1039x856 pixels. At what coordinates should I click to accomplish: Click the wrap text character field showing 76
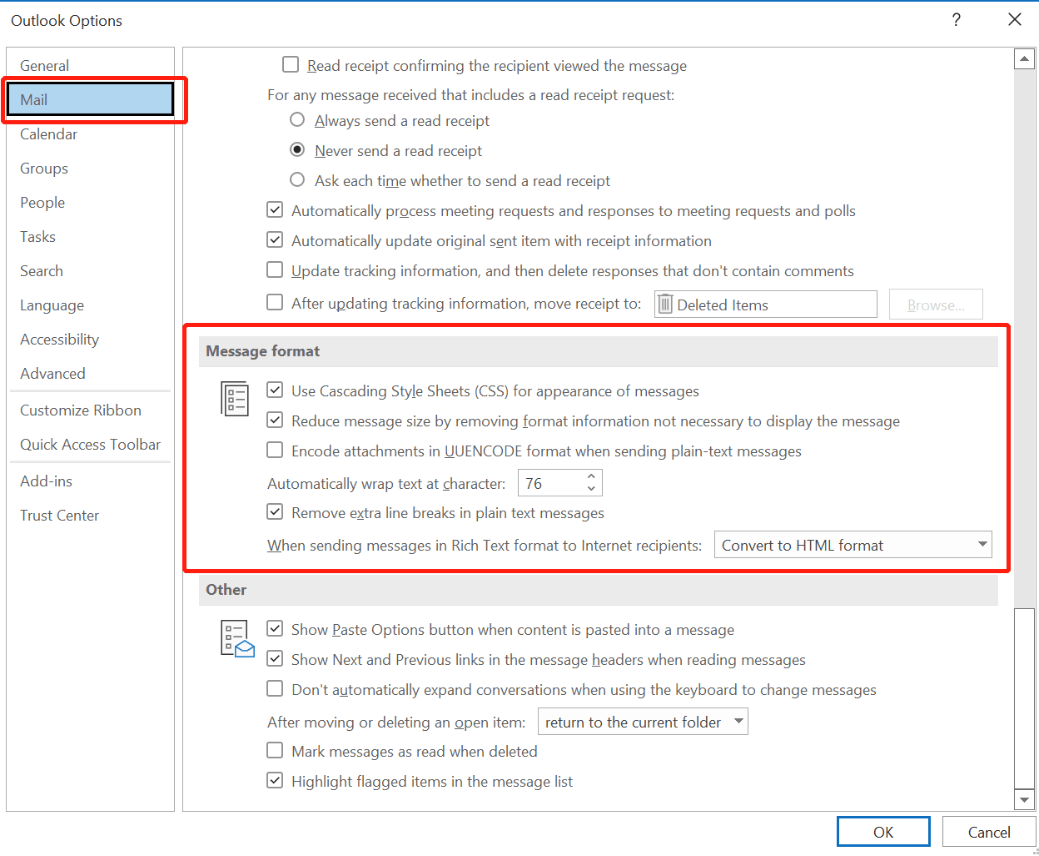click(551, 483)
